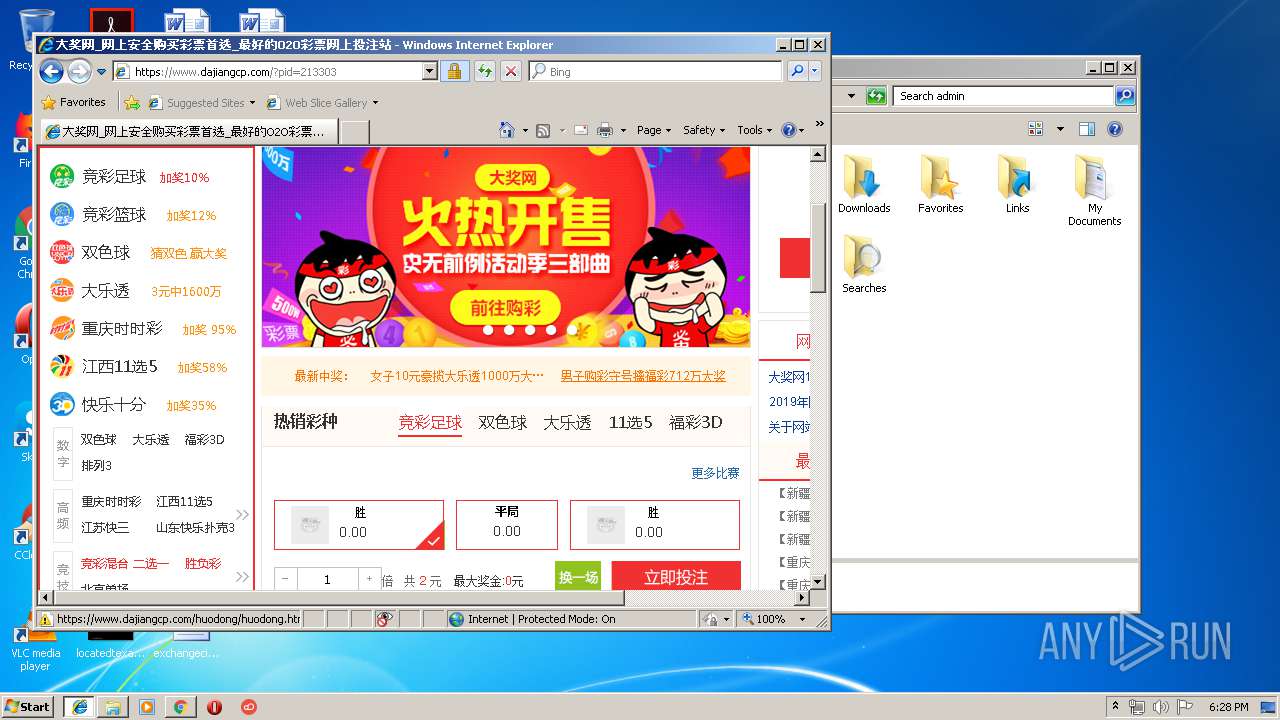The width and height of the screenshot is (1280, 720).
Task: Select the right 胜 0.00 betting option
Action: tap(655, 524)
